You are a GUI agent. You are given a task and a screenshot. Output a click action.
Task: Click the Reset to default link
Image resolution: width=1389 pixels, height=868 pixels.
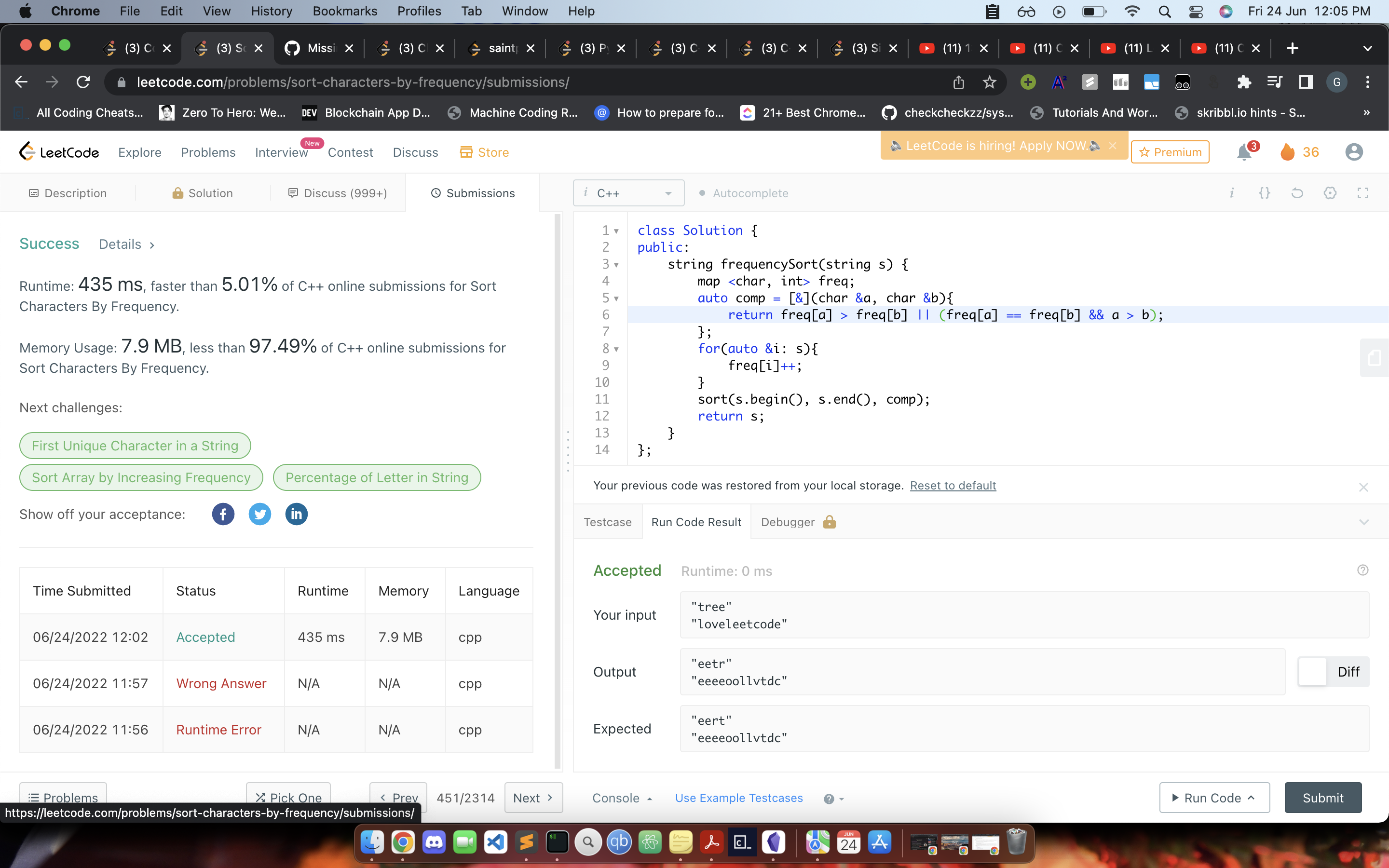point(953,486)
